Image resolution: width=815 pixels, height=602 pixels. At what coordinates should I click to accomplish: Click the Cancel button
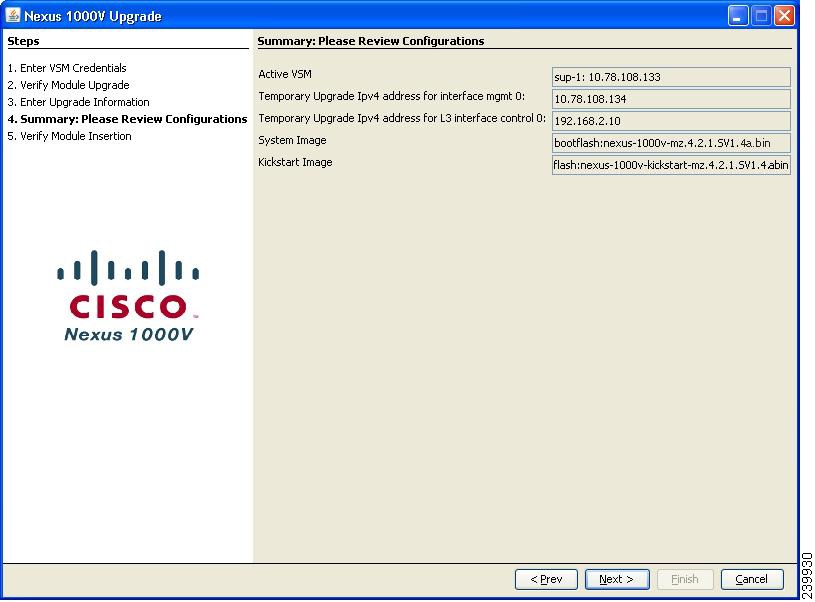(752, 579)
